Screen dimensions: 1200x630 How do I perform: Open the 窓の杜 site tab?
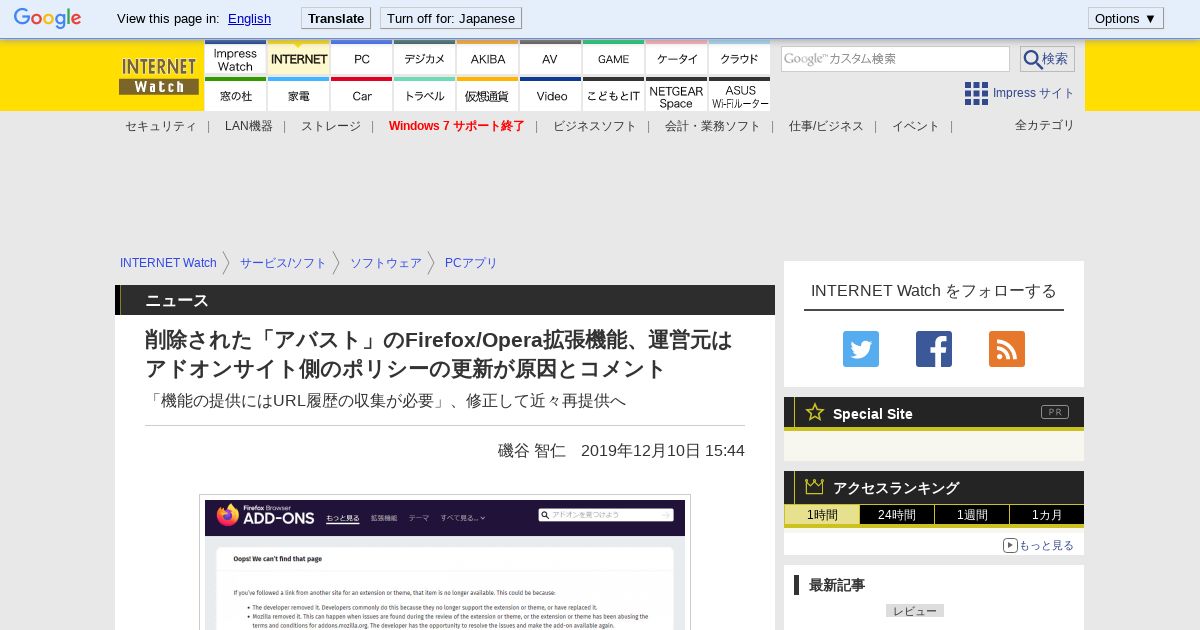click(x=235, y=95)
